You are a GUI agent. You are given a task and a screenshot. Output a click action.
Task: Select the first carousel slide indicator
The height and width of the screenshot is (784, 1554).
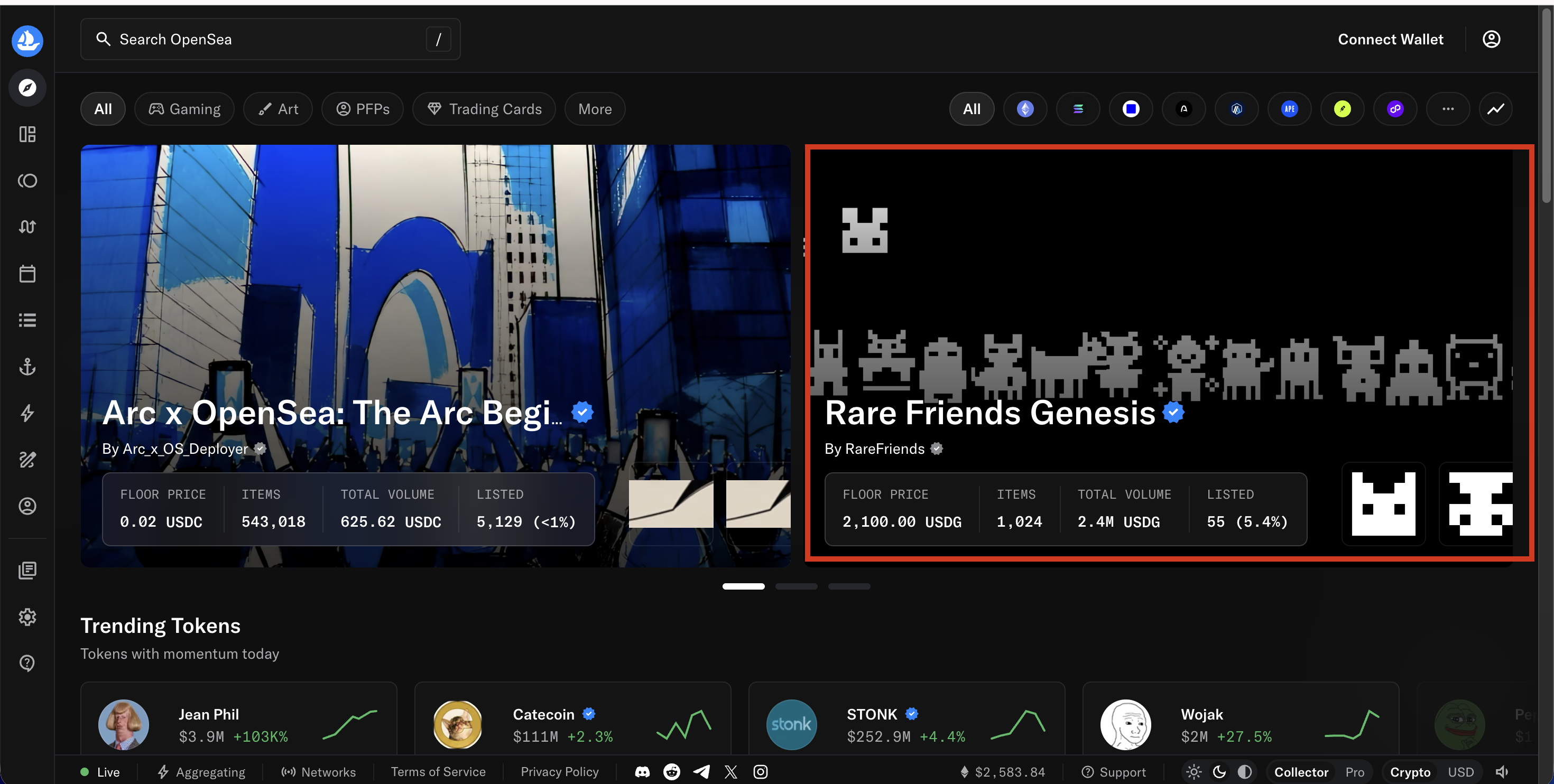[x=743, y=586]
